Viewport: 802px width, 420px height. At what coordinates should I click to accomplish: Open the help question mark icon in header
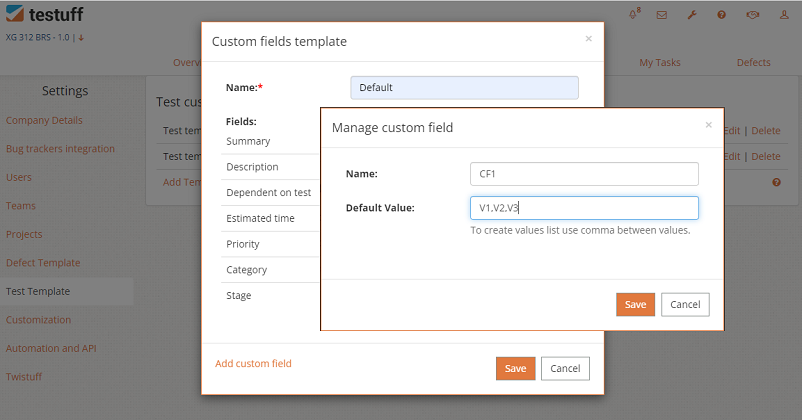(x=722, y=15)
